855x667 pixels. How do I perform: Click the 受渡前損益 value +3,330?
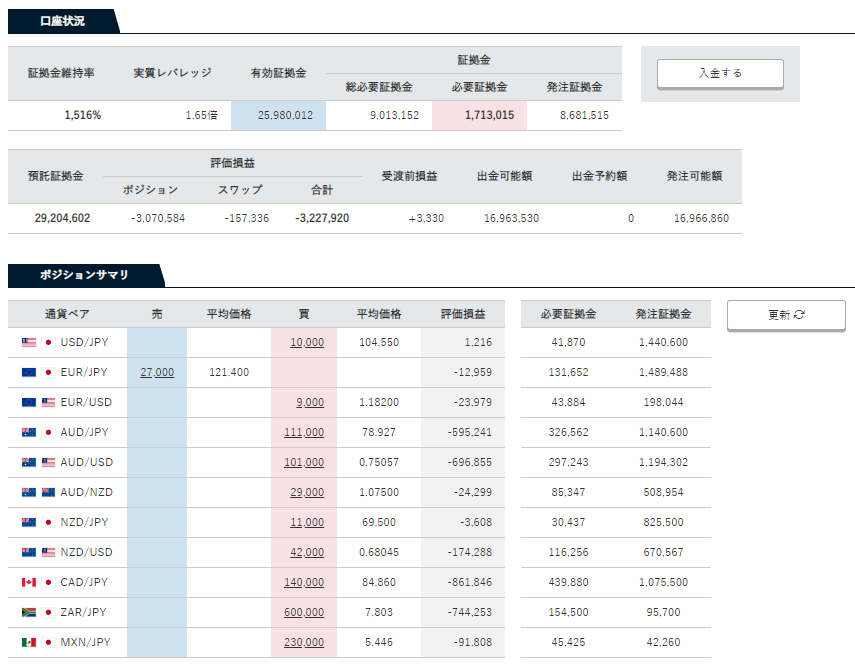click(x=426, y=218)
